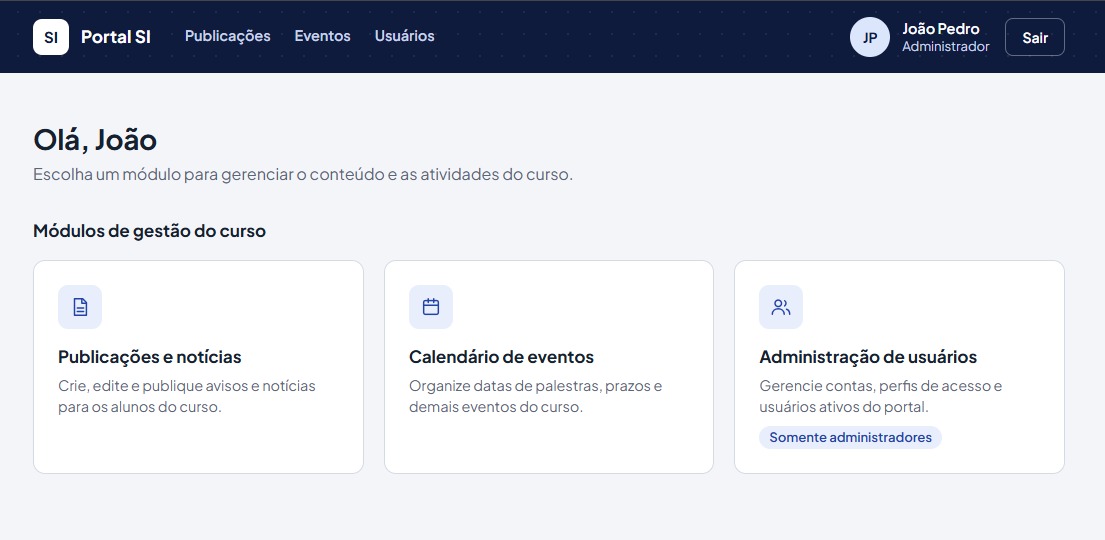Image resolution: width=1105 pixels, height=540 pixels.
Task: Open the document icon for Publicações e notícias
Action: point(80,307)
